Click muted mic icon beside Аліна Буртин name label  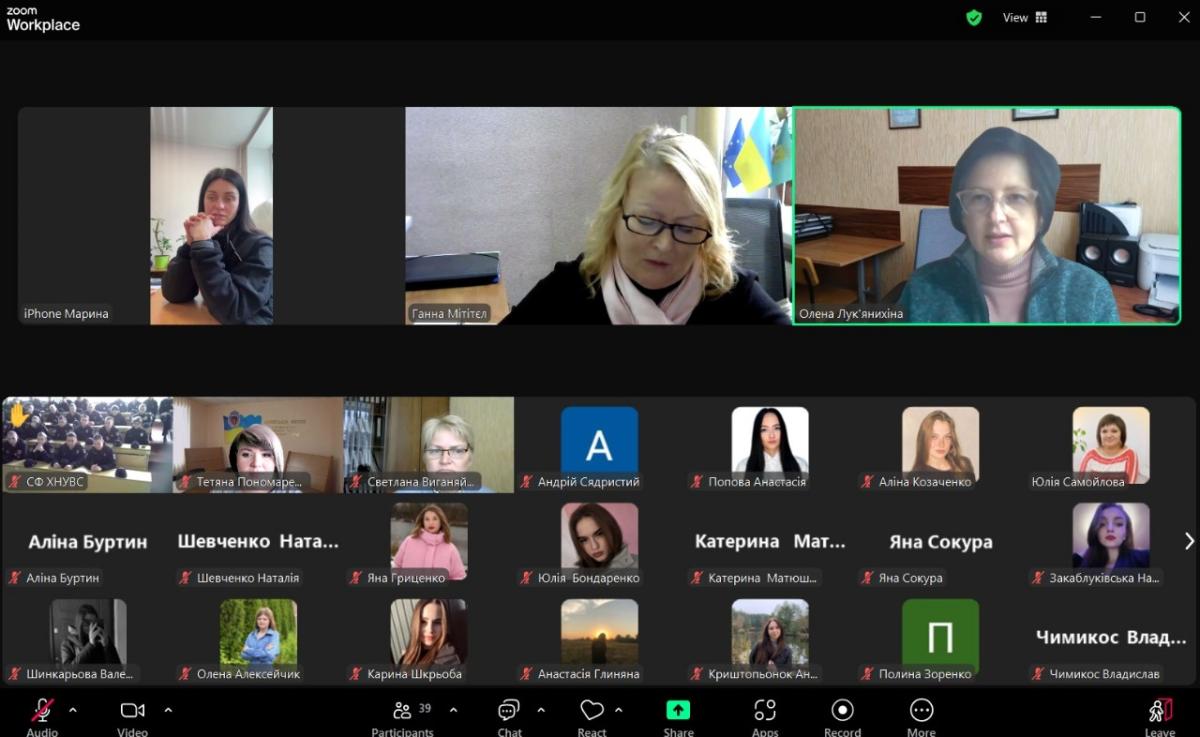click(x=15, y=578)
